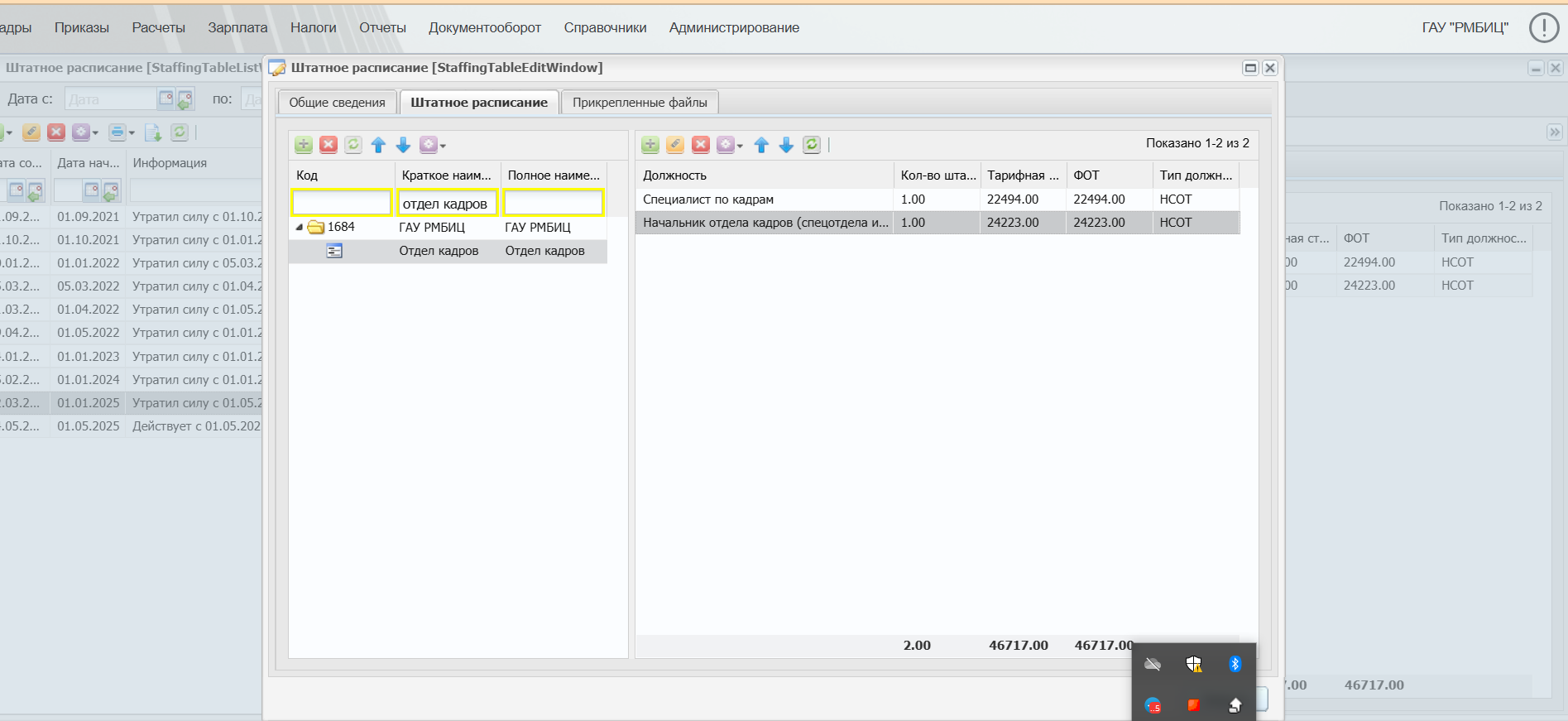Screen dimensions: 1568x721
Task: Edit record icon in background list toolbar
Action: point(31,132)
